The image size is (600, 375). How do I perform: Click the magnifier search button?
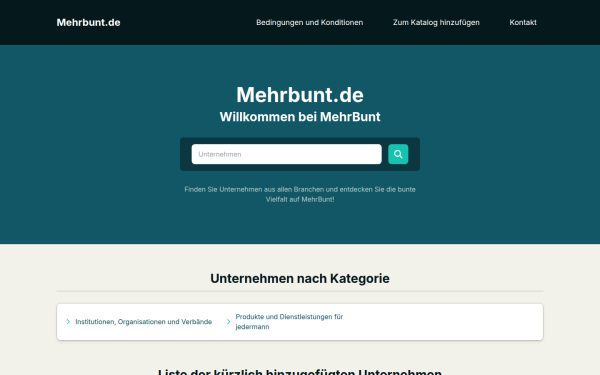coord(398,154)
